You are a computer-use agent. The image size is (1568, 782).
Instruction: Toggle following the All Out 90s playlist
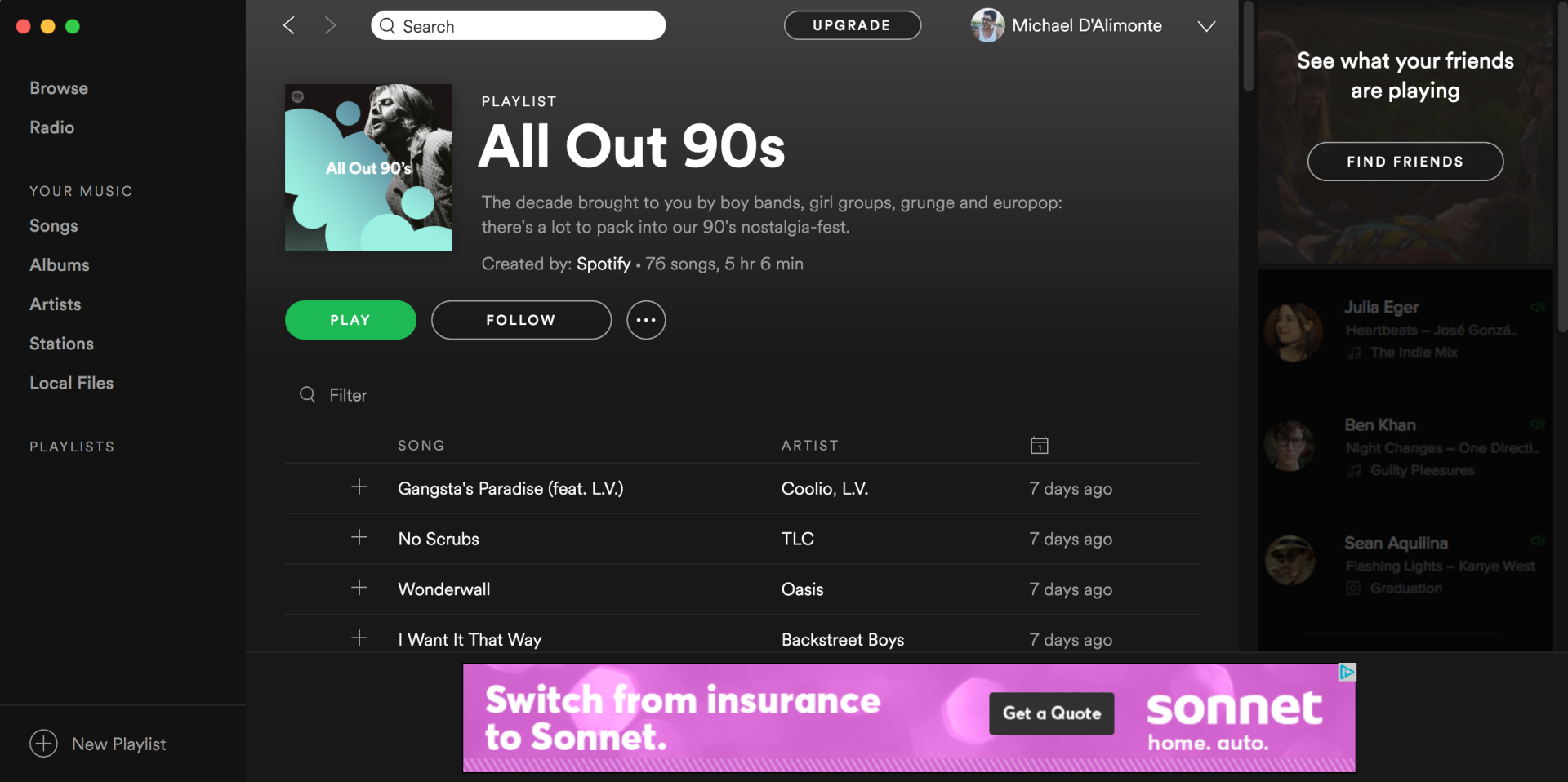[x=520, y=320]
